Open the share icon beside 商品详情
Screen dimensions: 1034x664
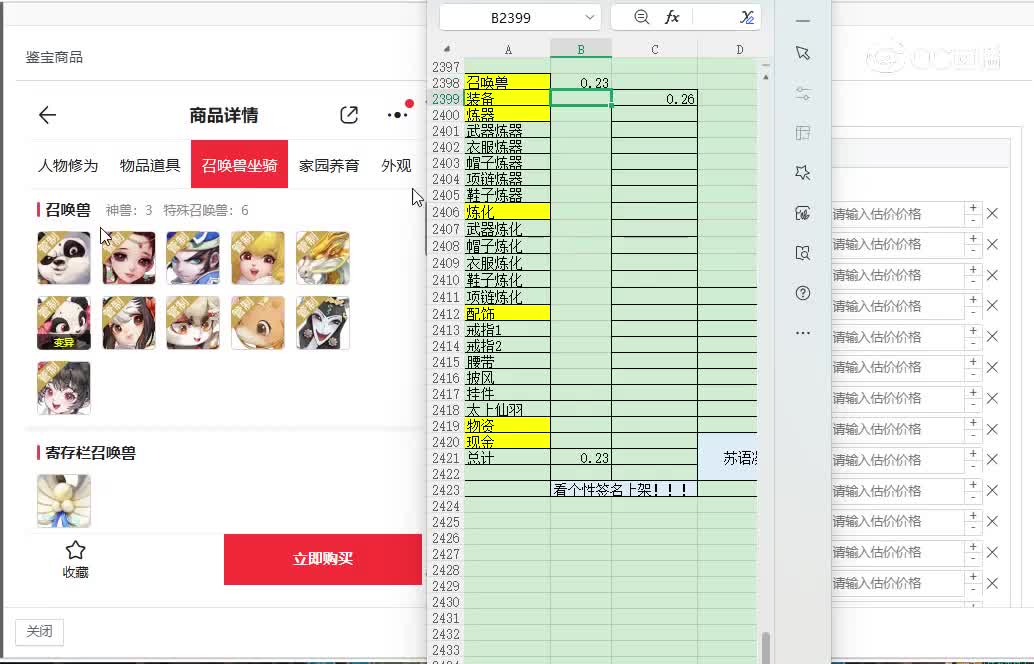[x=349, y=115]
